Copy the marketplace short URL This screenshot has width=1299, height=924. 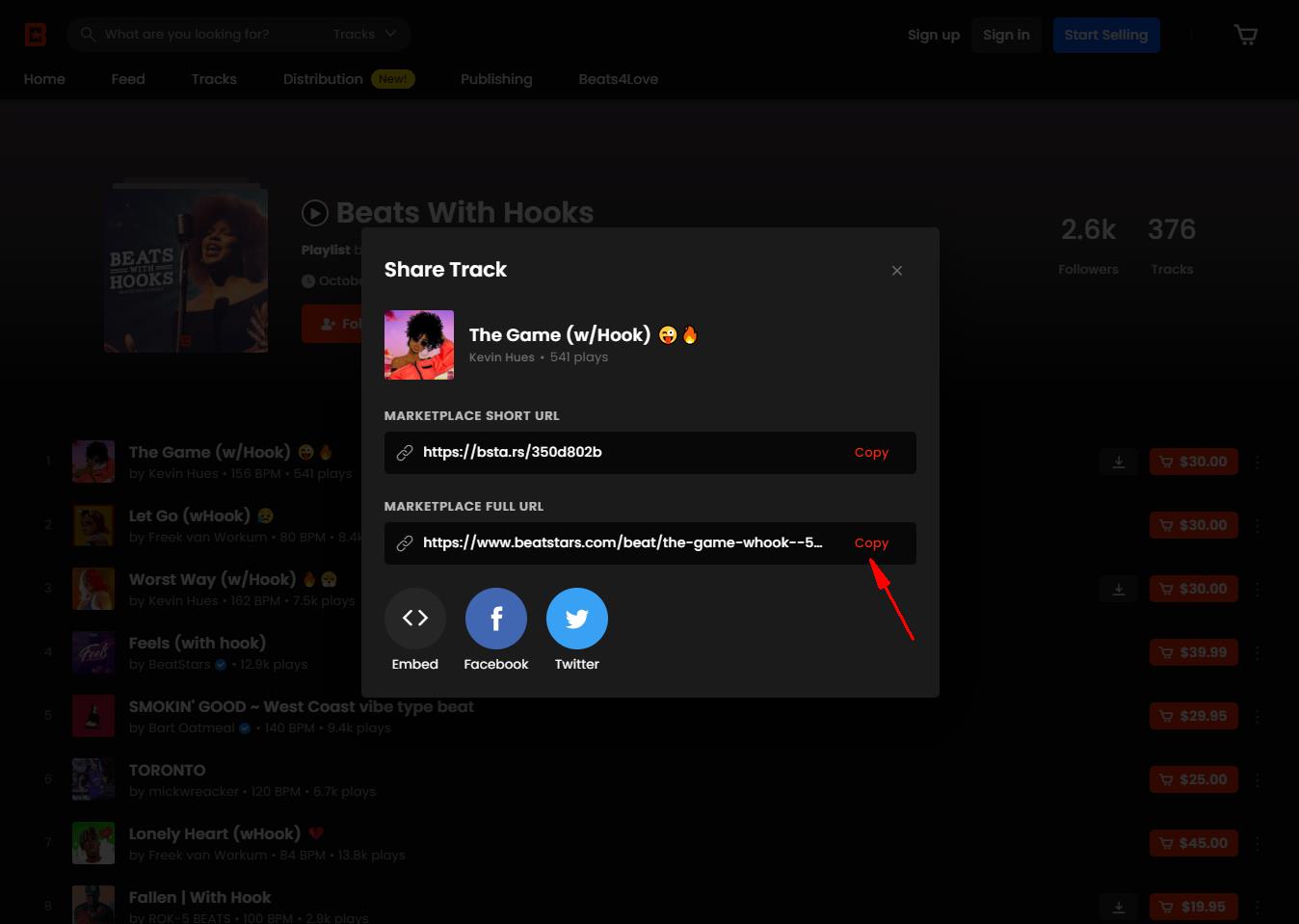coord(871,453)
